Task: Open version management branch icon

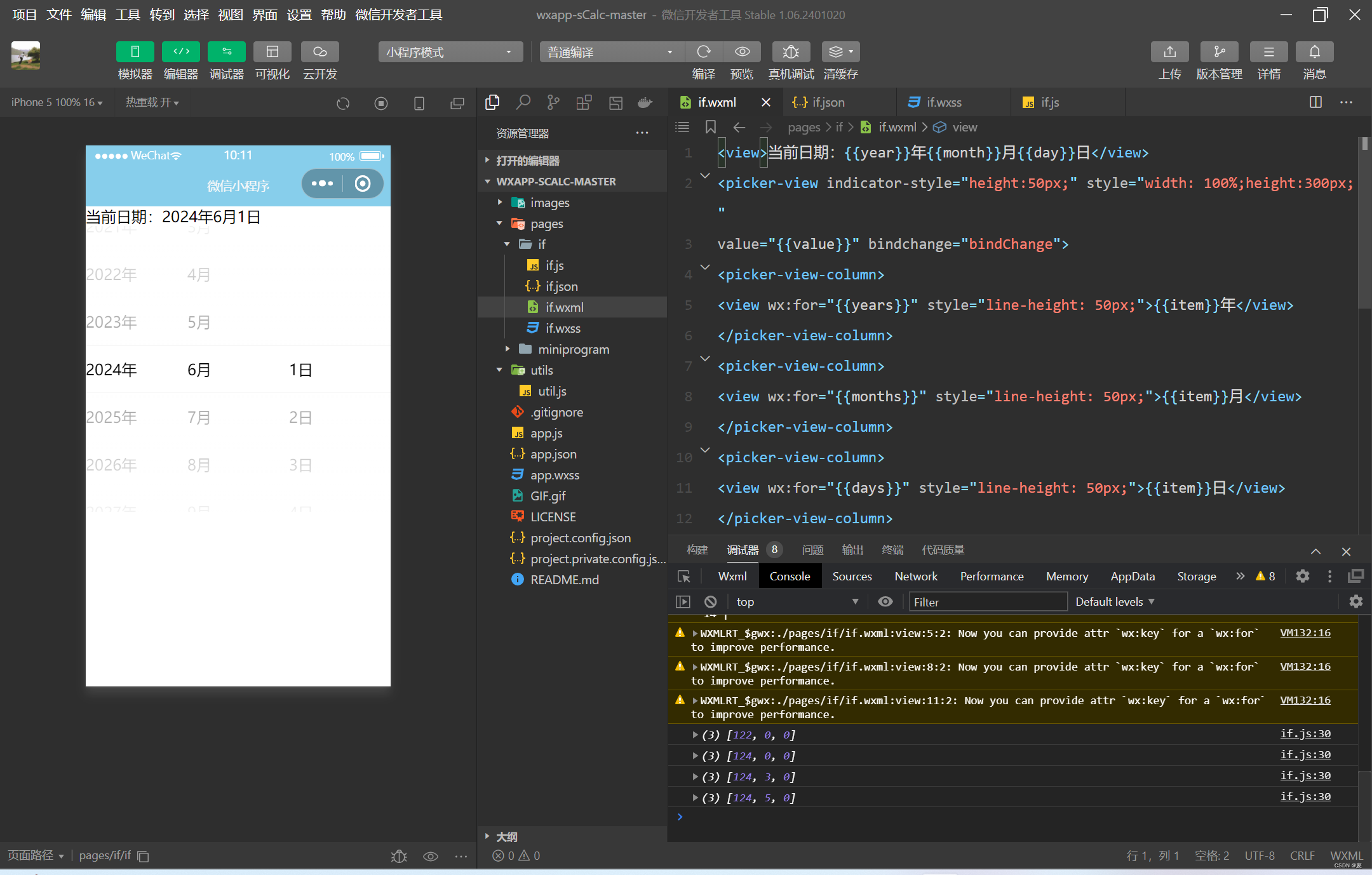Action: (x=1218, y=52)
